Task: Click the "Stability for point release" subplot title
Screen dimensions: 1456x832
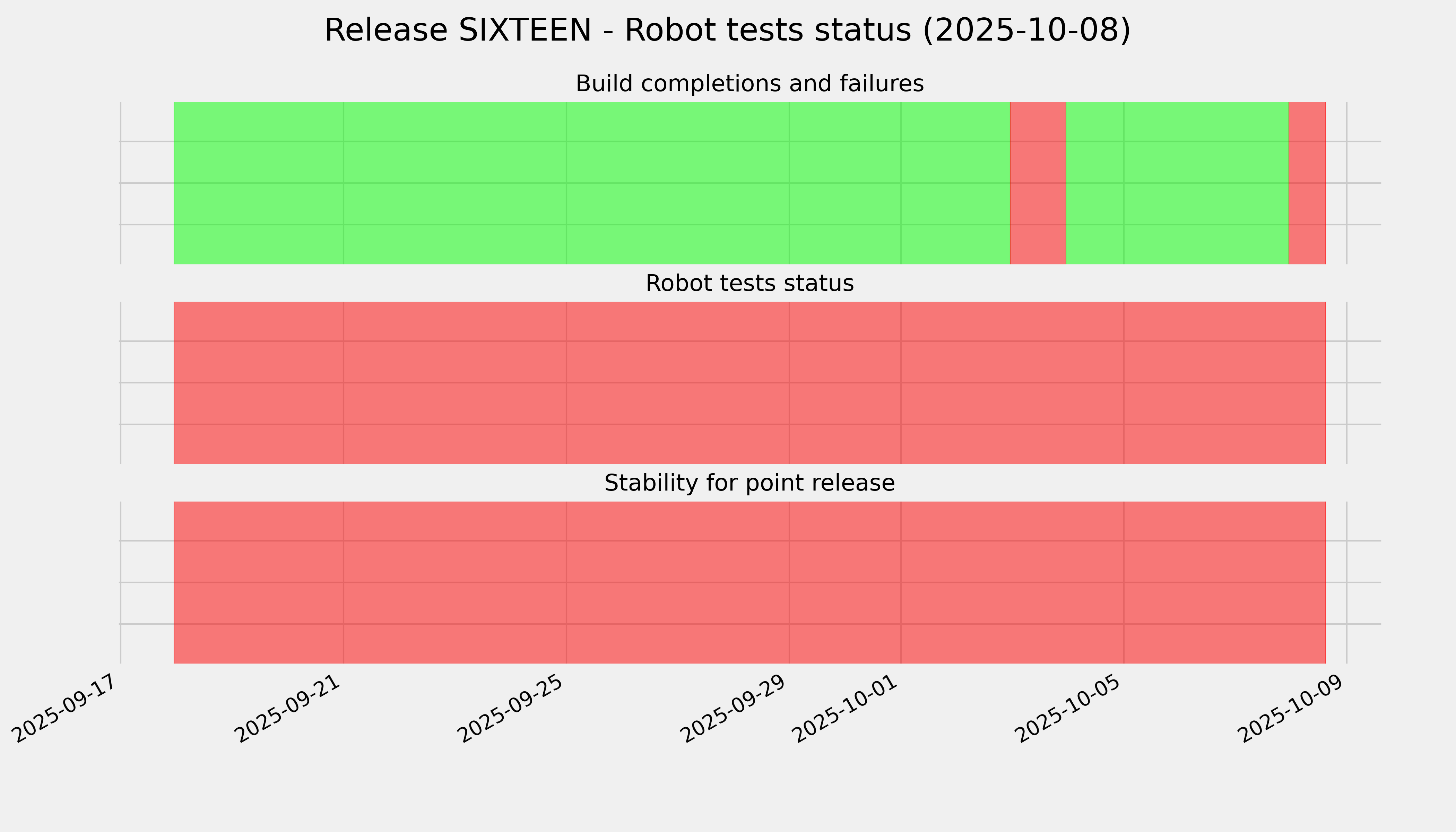Action: (x=749, y=484)
